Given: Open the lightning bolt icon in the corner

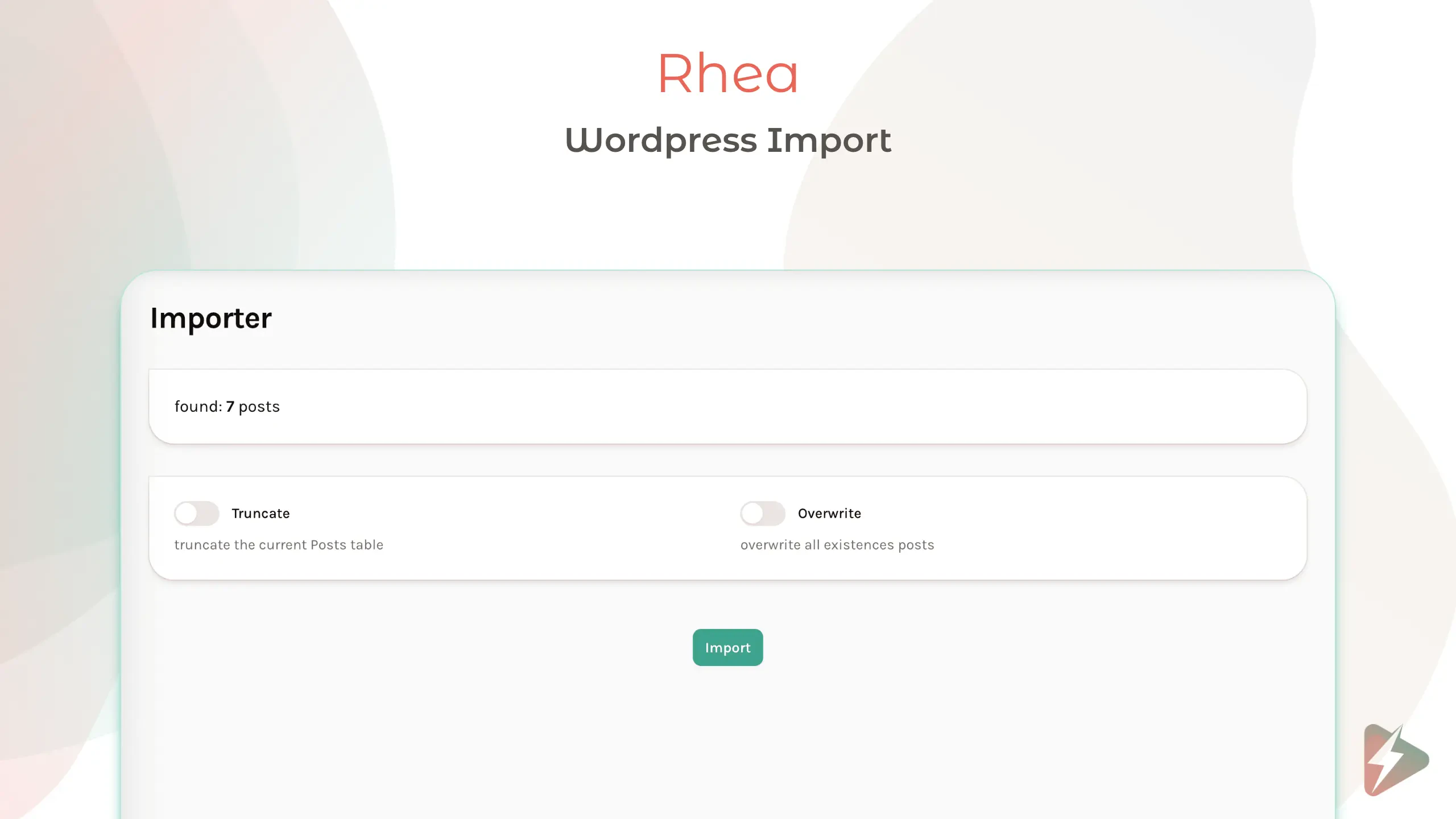Looking at the screenshot, I should point(1396,760).
